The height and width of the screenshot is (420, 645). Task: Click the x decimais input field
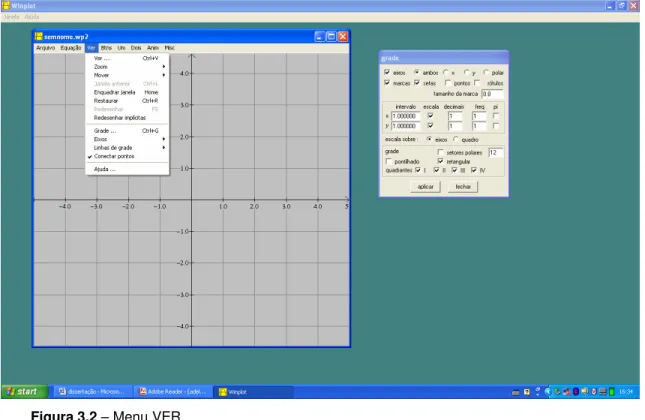click(x=455, y=116)
